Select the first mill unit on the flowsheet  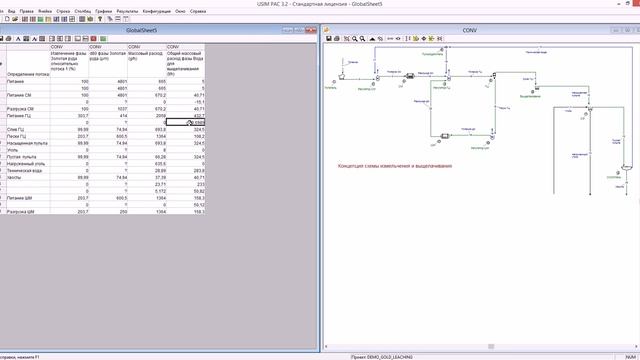410,76
